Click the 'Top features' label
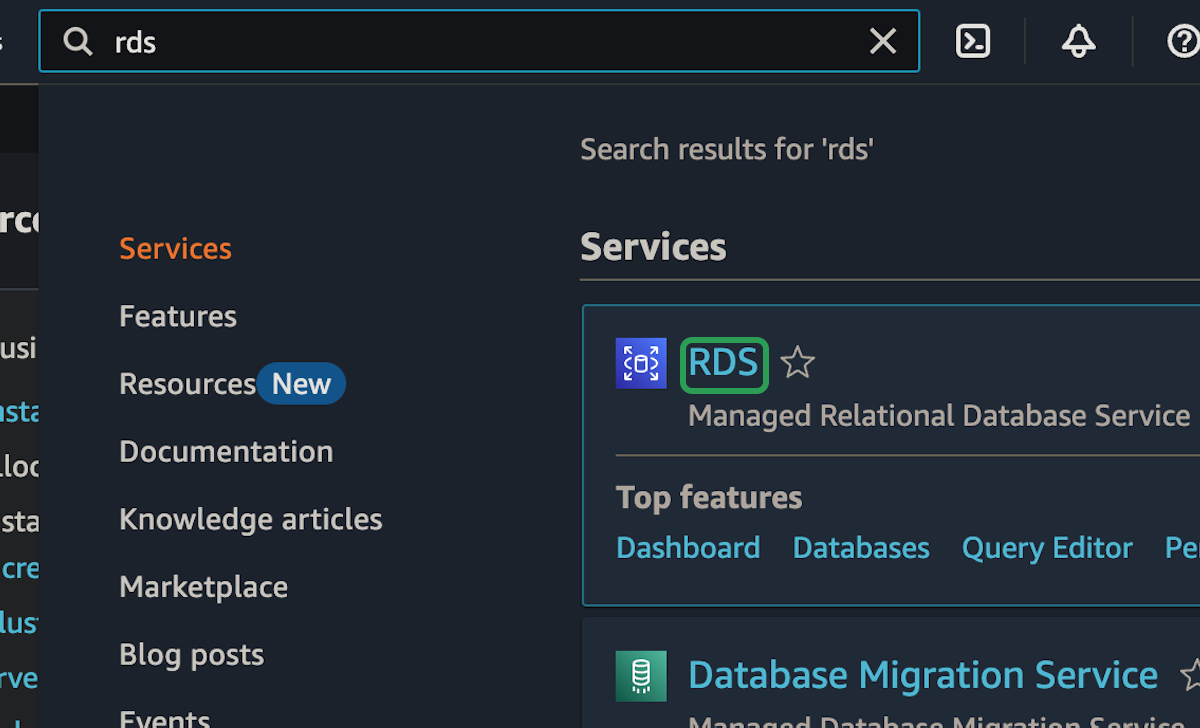Screen dimensions: 1200x728 click(x=709, y=498)
